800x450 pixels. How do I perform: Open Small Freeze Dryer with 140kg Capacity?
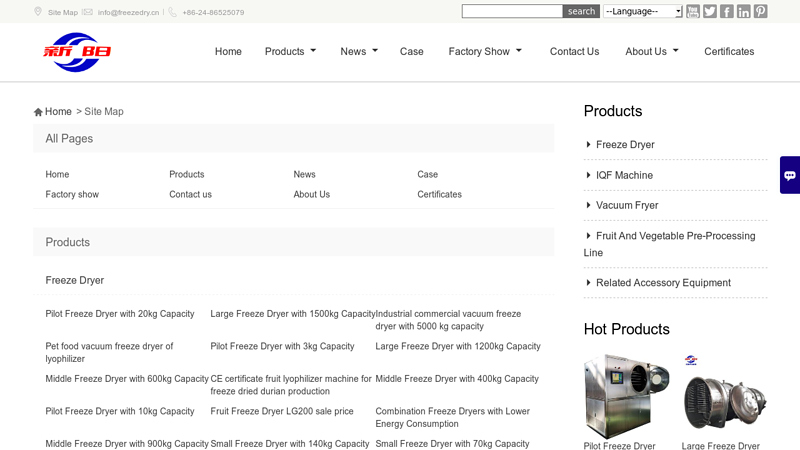tap(290, 444)
